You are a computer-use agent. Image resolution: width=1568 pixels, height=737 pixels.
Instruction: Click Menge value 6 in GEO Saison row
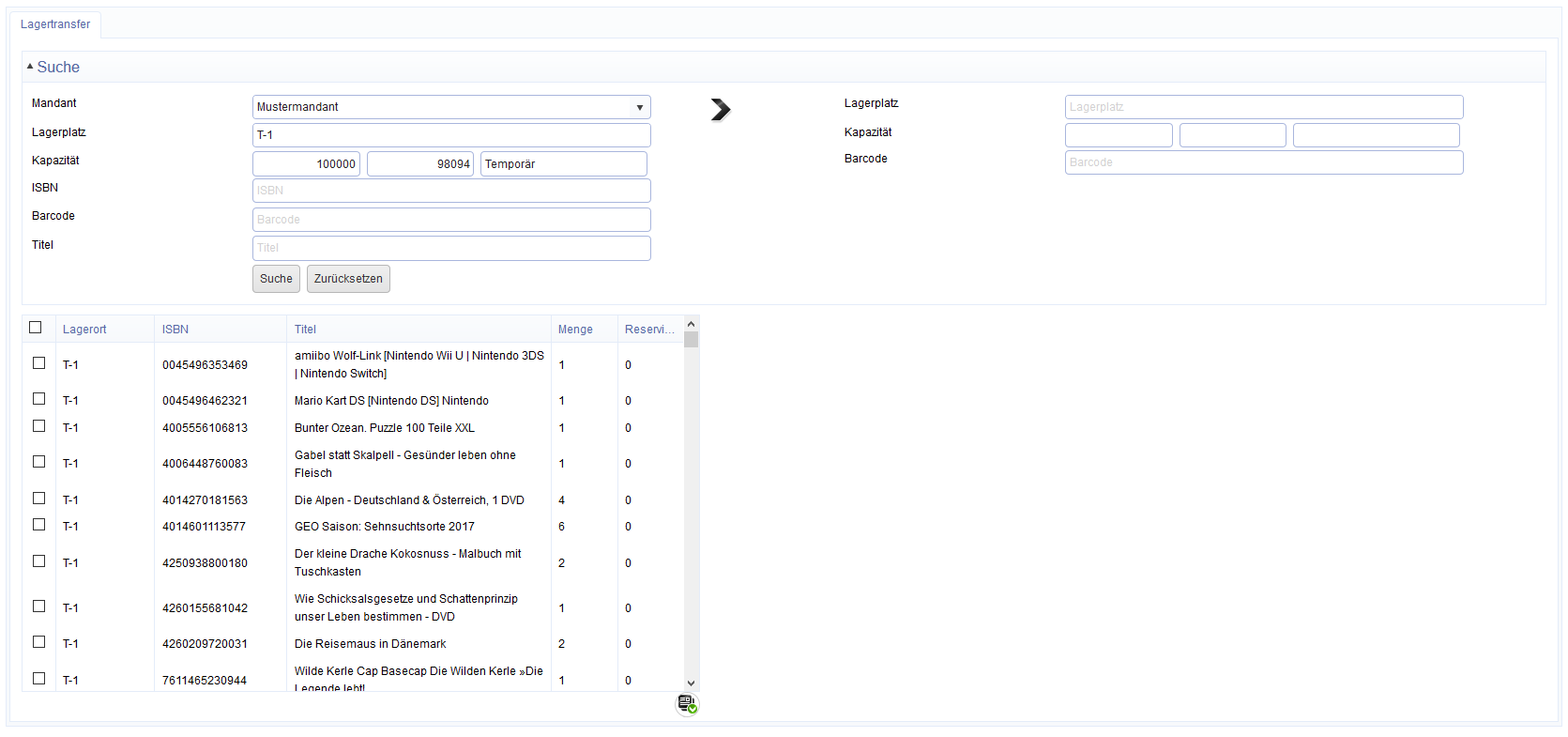[x=561, y=527]
